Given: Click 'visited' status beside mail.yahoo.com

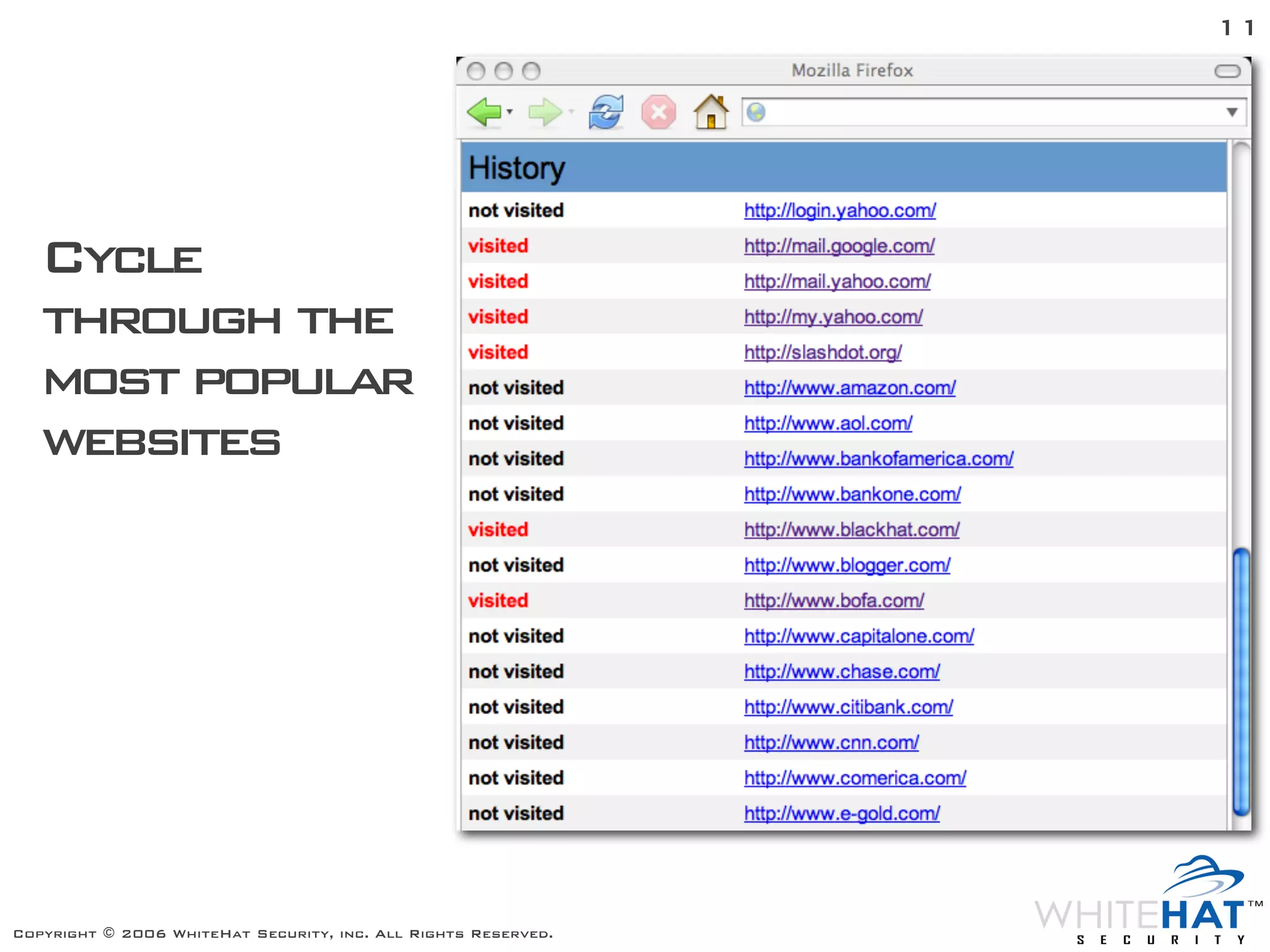Looking at the screenshot, I should click(x=498, y=281).
